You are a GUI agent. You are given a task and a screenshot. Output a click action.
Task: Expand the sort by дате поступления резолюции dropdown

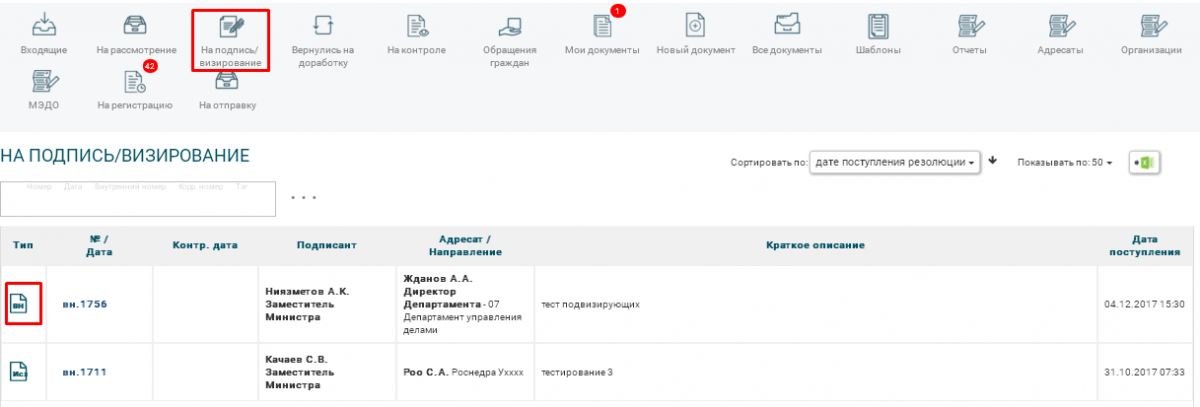(x=894, y=162)
